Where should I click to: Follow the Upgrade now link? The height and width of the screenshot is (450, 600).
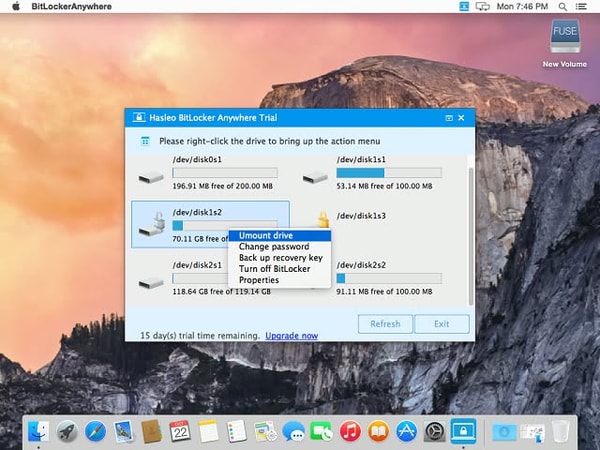292,336
